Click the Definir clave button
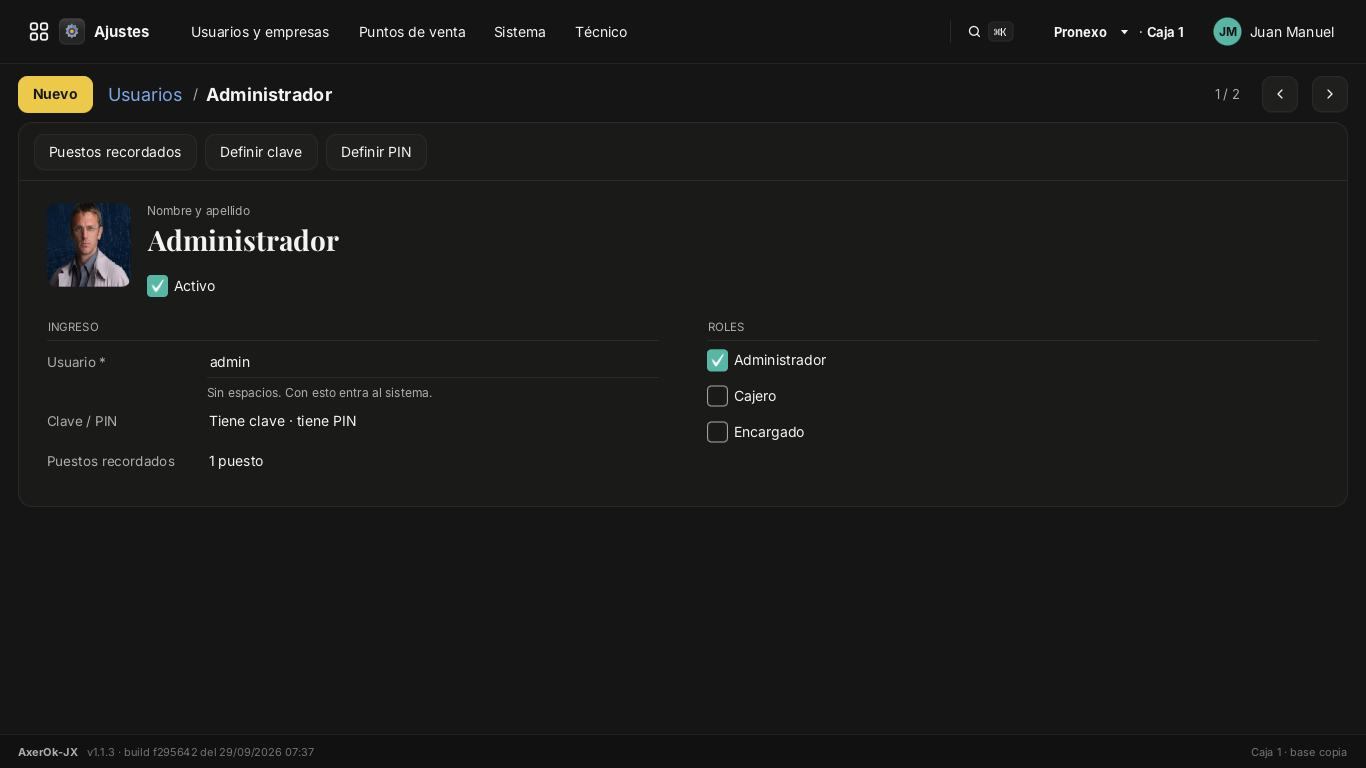The width and height of the screenshot is (1366, 768). [x=261, y=152]
